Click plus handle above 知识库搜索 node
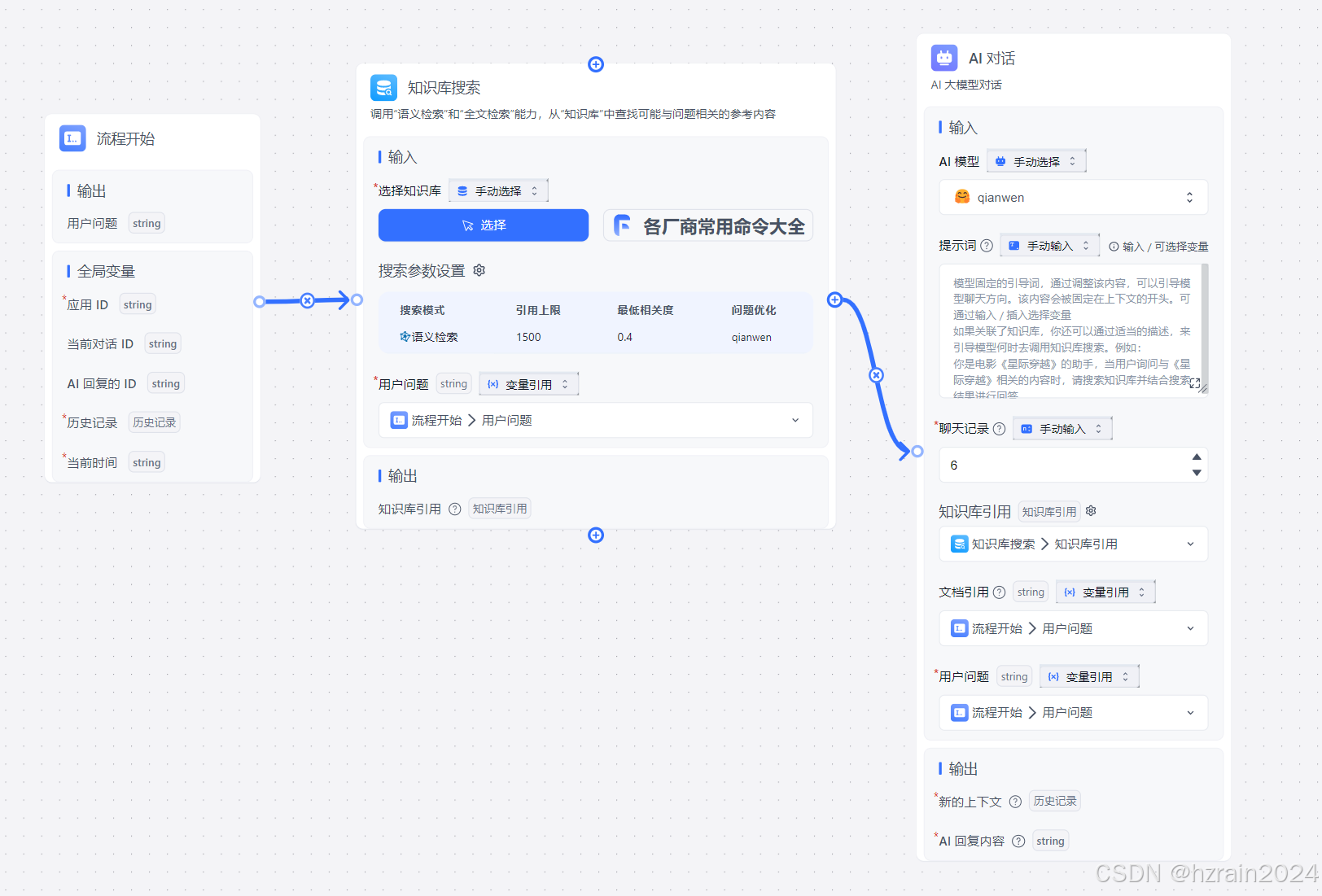The height and width of the screenshot is (896, 1322). coord(596,64)
